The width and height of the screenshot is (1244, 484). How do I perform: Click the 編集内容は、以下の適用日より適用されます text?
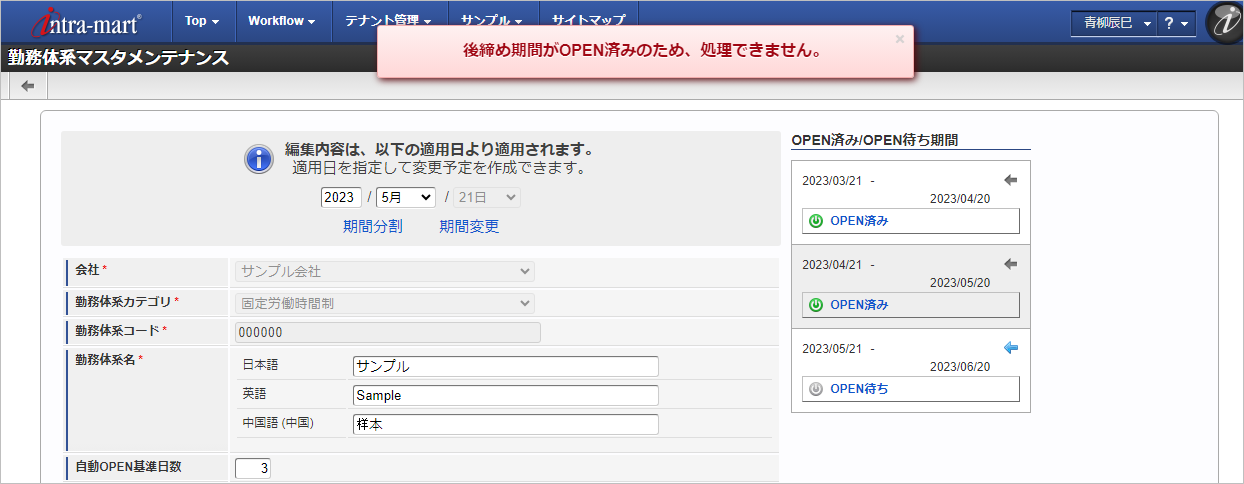[x=439, y=150]
